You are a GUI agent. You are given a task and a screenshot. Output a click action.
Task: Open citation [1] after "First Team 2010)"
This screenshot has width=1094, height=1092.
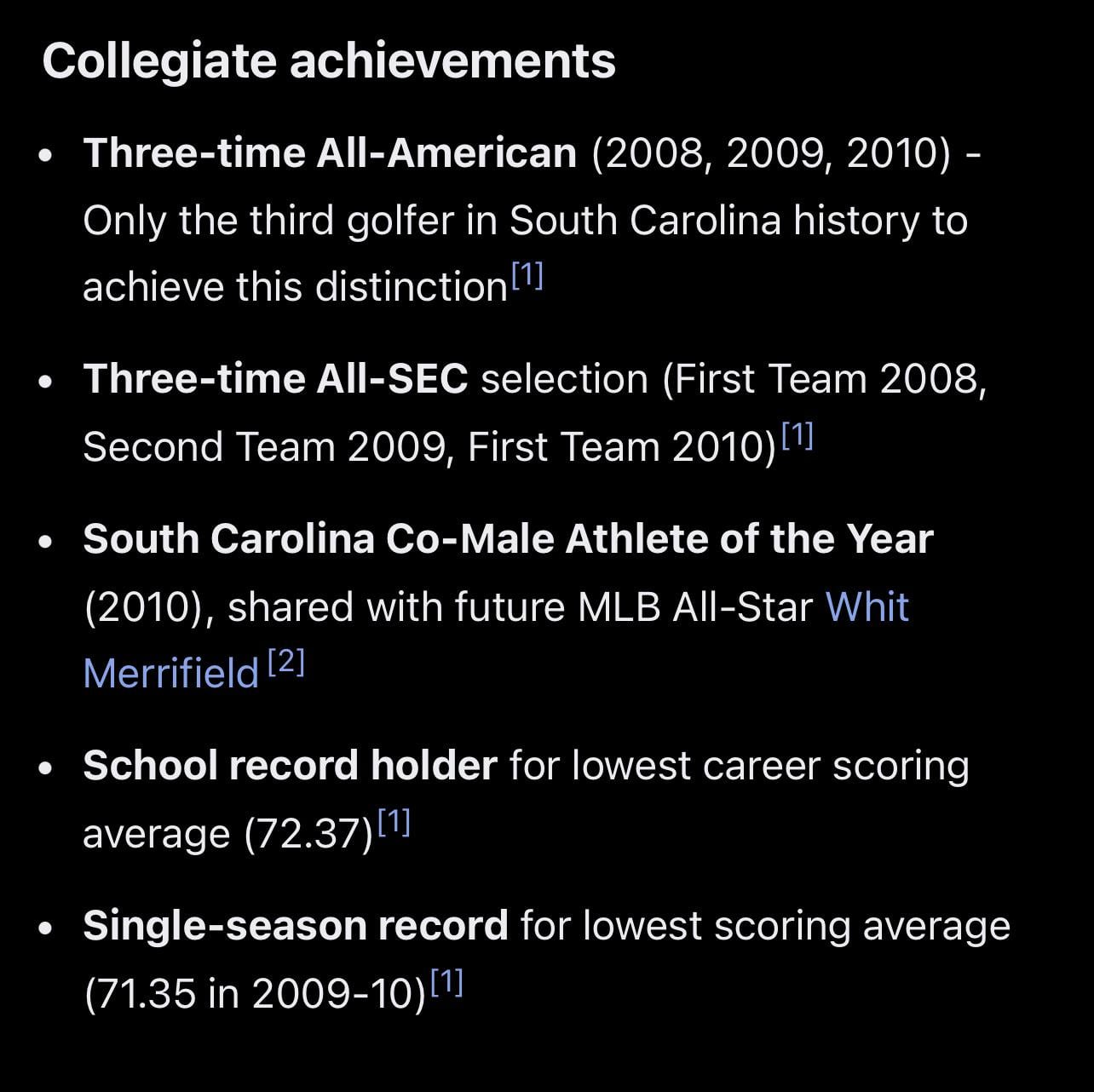tap(797, 435)
